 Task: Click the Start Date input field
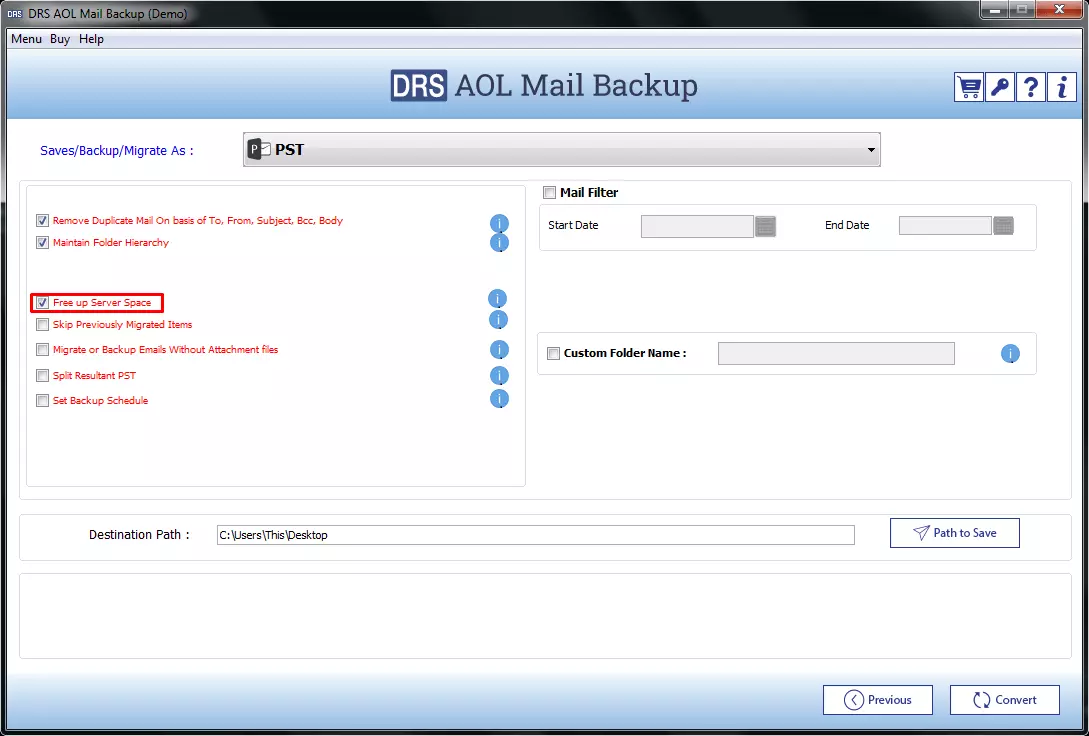697,226
